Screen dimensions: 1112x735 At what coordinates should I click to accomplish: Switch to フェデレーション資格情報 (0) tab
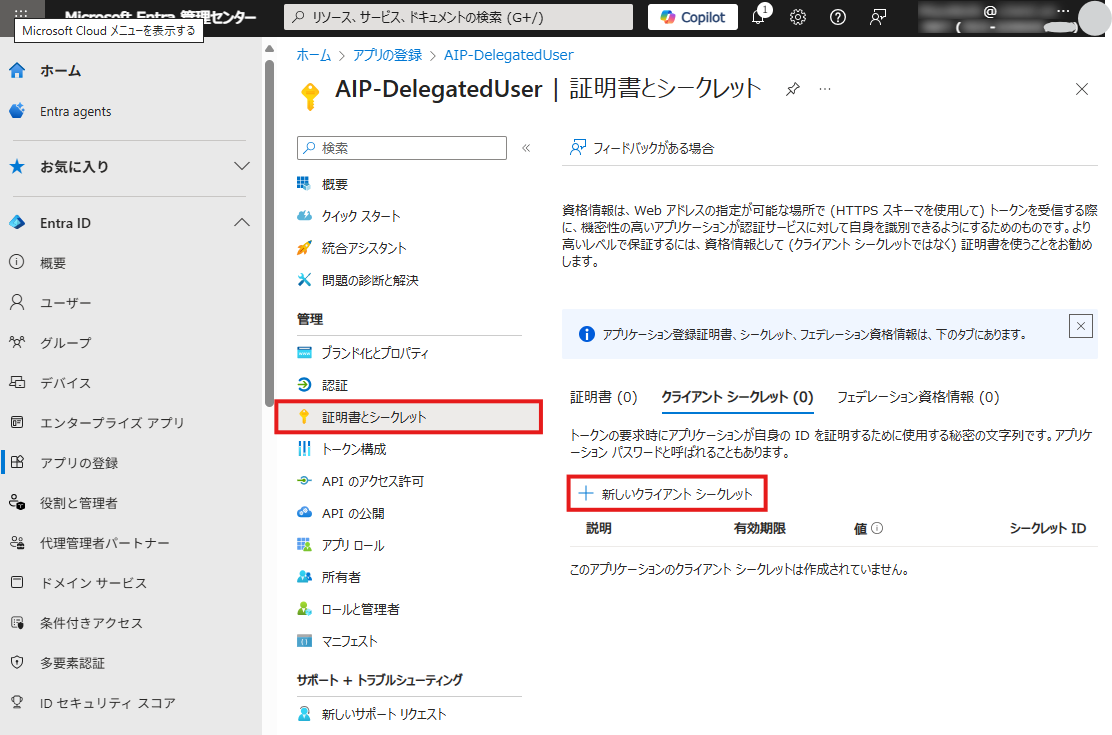pyautogui.click(x=918, y=397)
